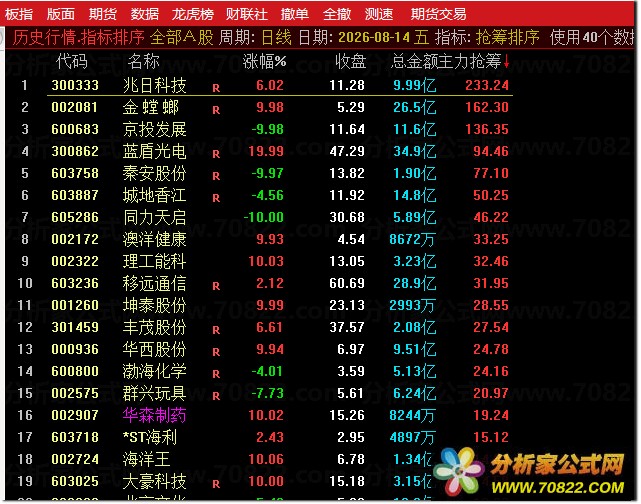Select 理工能科 stock name
This screenshot has height=504, width=641.
(155, 261)
